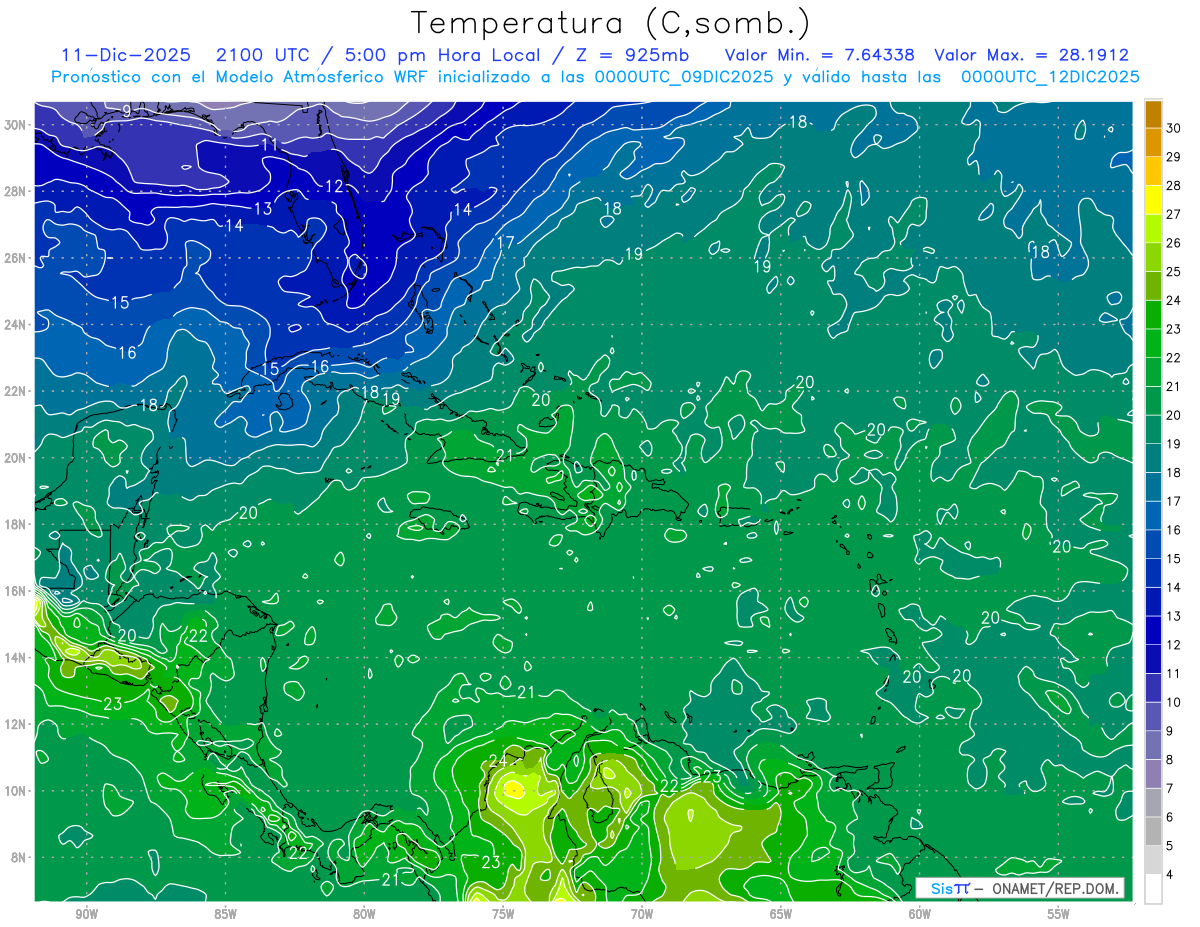Viewport: 1200px width, 927px height.
Task: Click the "75W" longitude axis label
Action: click(x=503, y=914)
